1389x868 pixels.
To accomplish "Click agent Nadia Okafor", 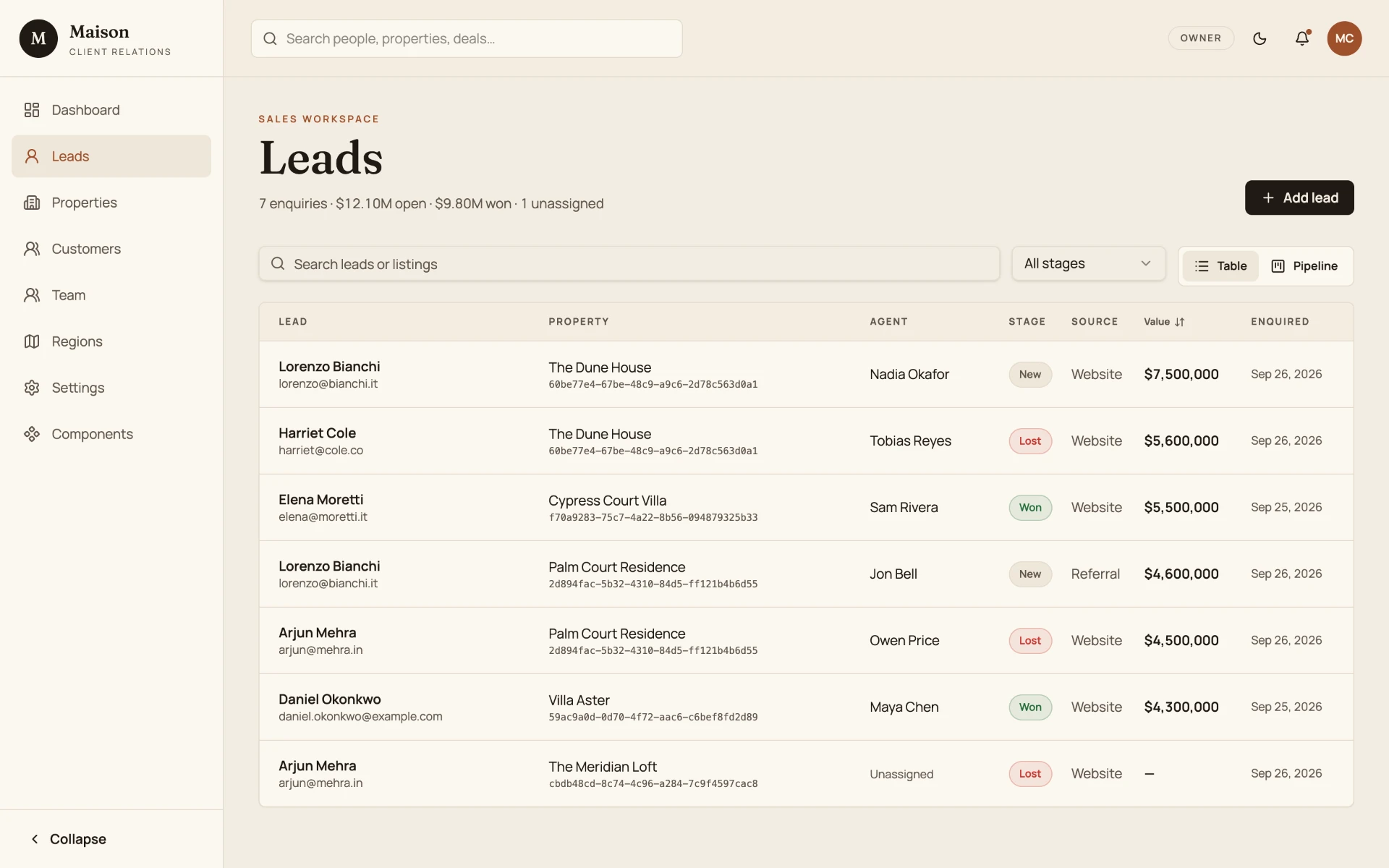I will pos(909,374).
